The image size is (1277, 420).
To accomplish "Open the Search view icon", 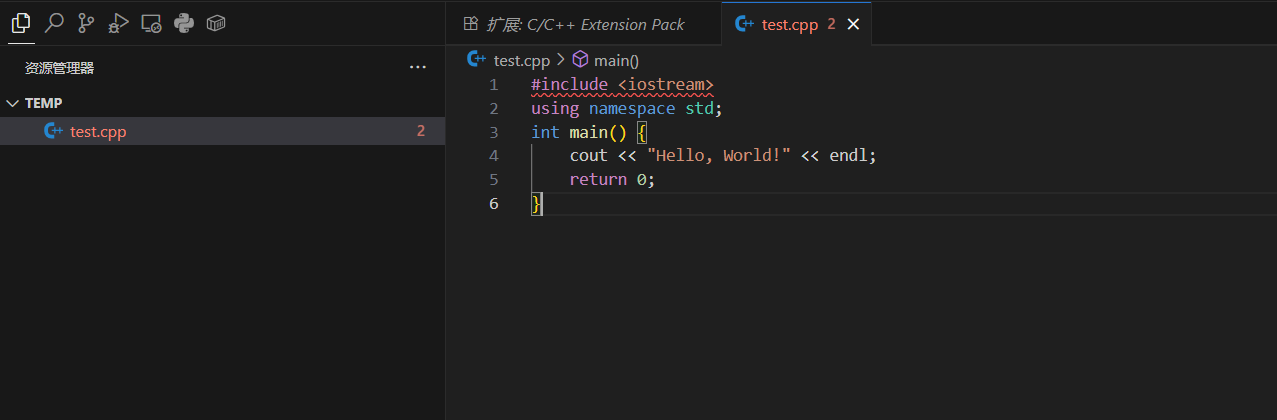I will [x=54, y=23].
